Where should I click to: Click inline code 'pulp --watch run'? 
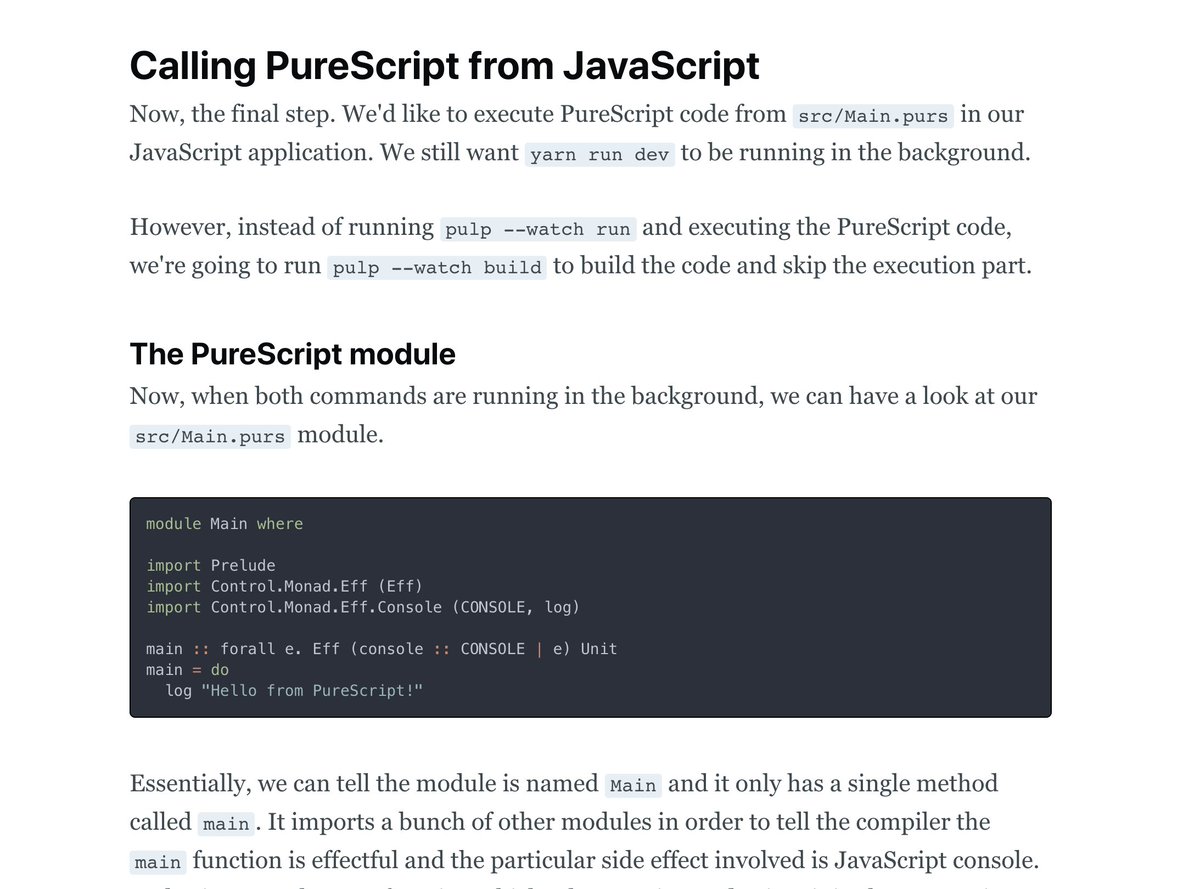click(538, 229)
